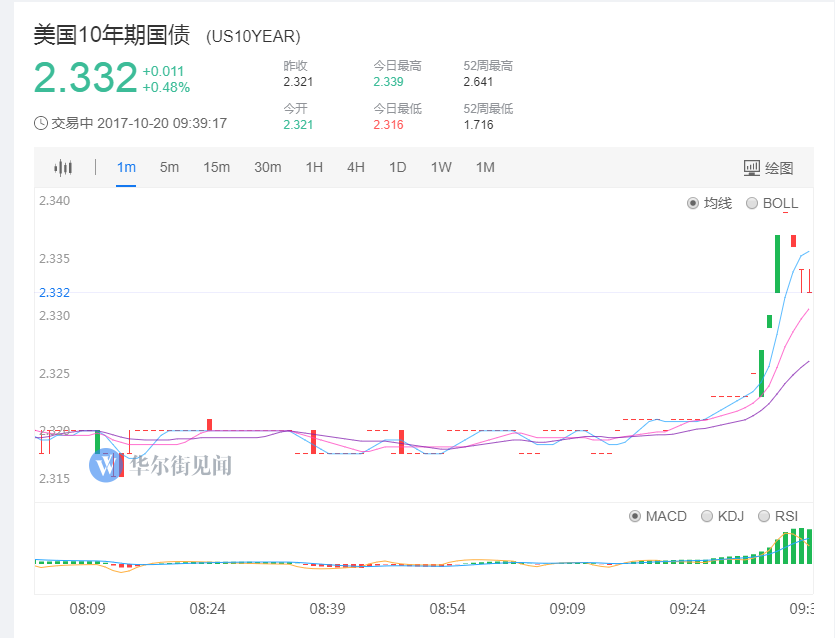Click the clock icon beside trading time
Viewport: 835px width, 638px height.
[41, 123]
